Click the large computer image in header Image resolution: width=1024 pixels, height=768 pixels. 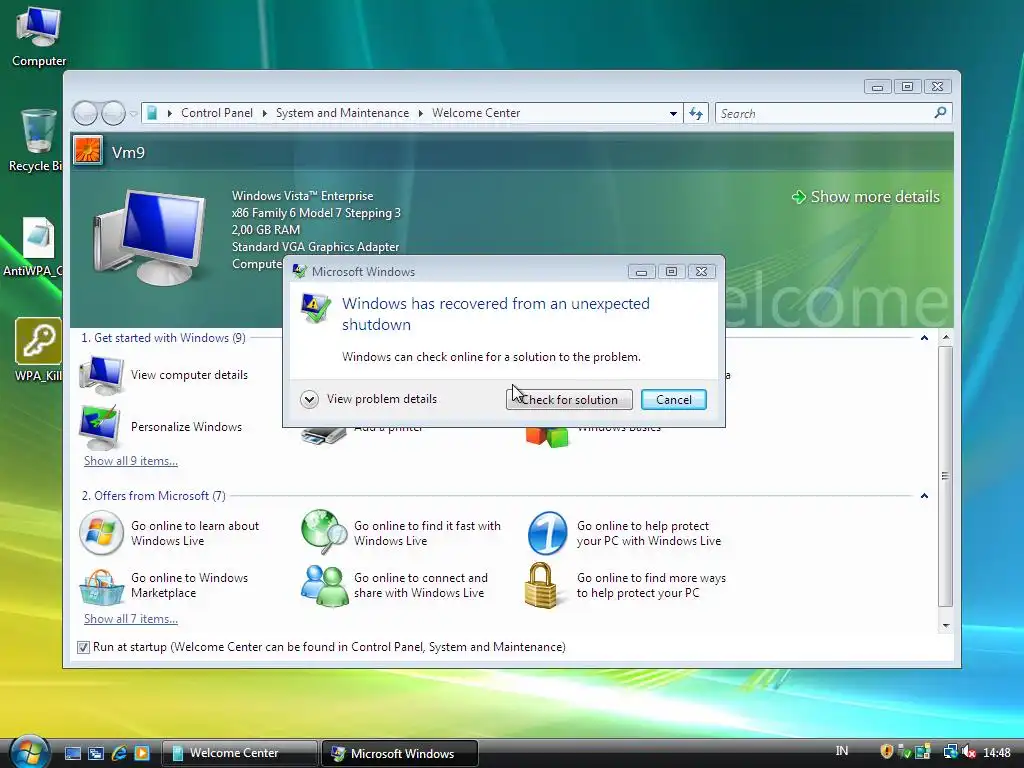tap(150, 236)
